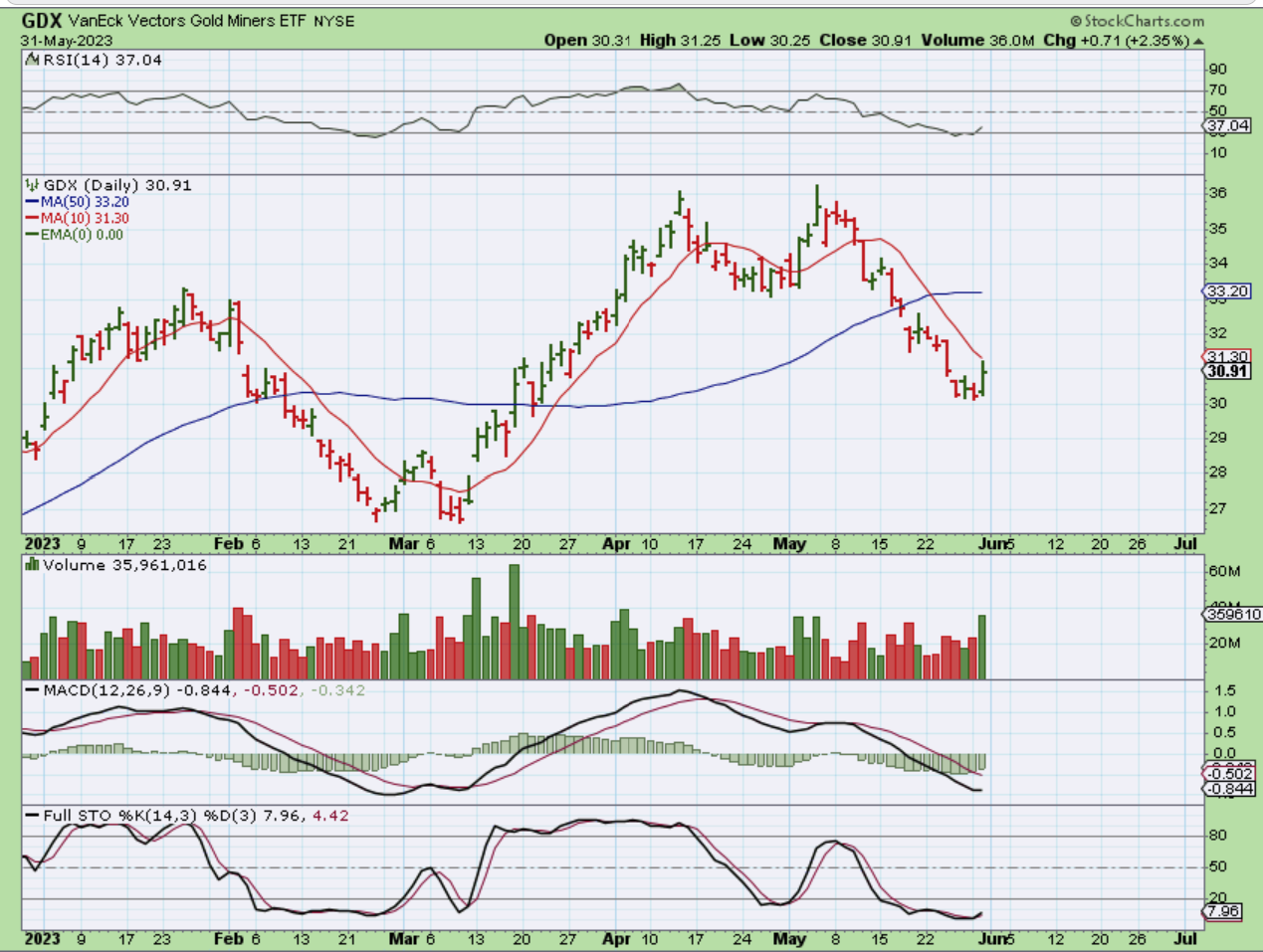Click the final green price bar near 30.91
This screenshot has height=952, width=1263.
point(982,379)
